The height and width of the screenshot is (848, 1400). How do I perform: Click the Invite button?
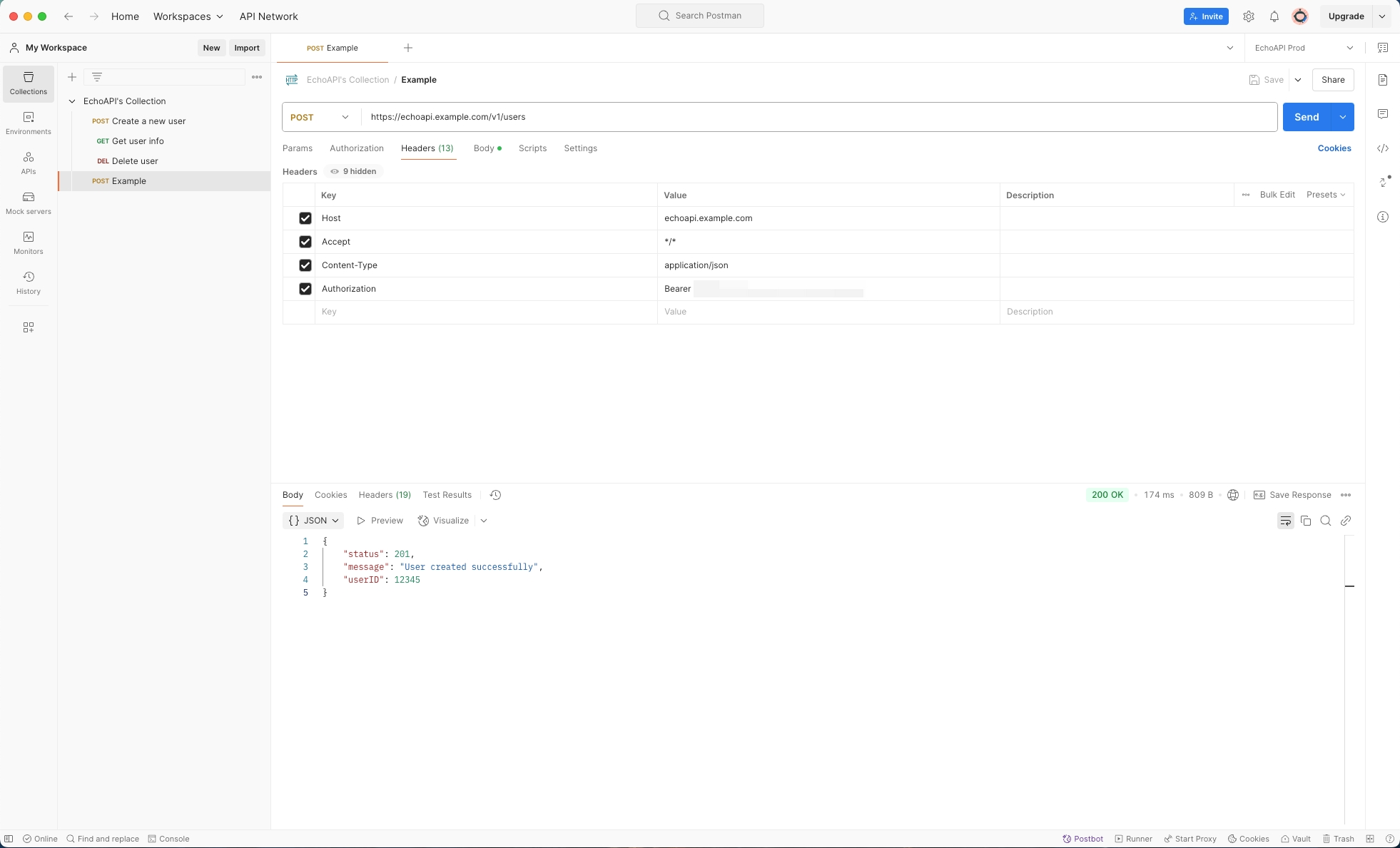1206,16
